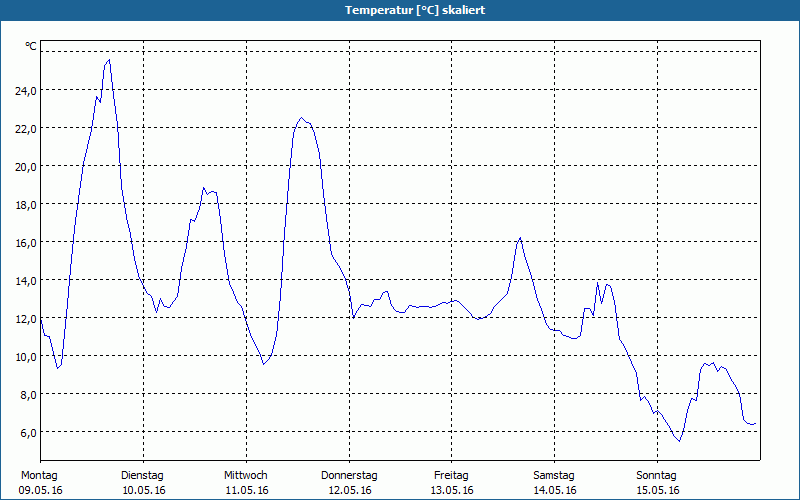Select the Montag day label

pos(39,476)
